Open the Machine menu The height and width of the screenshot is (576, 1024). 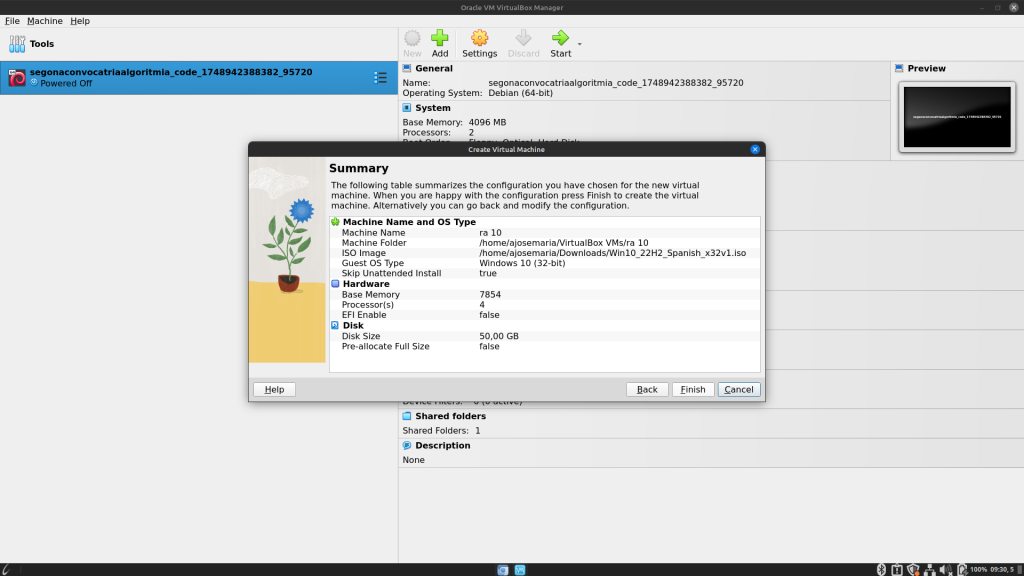(x=44, y=21)
